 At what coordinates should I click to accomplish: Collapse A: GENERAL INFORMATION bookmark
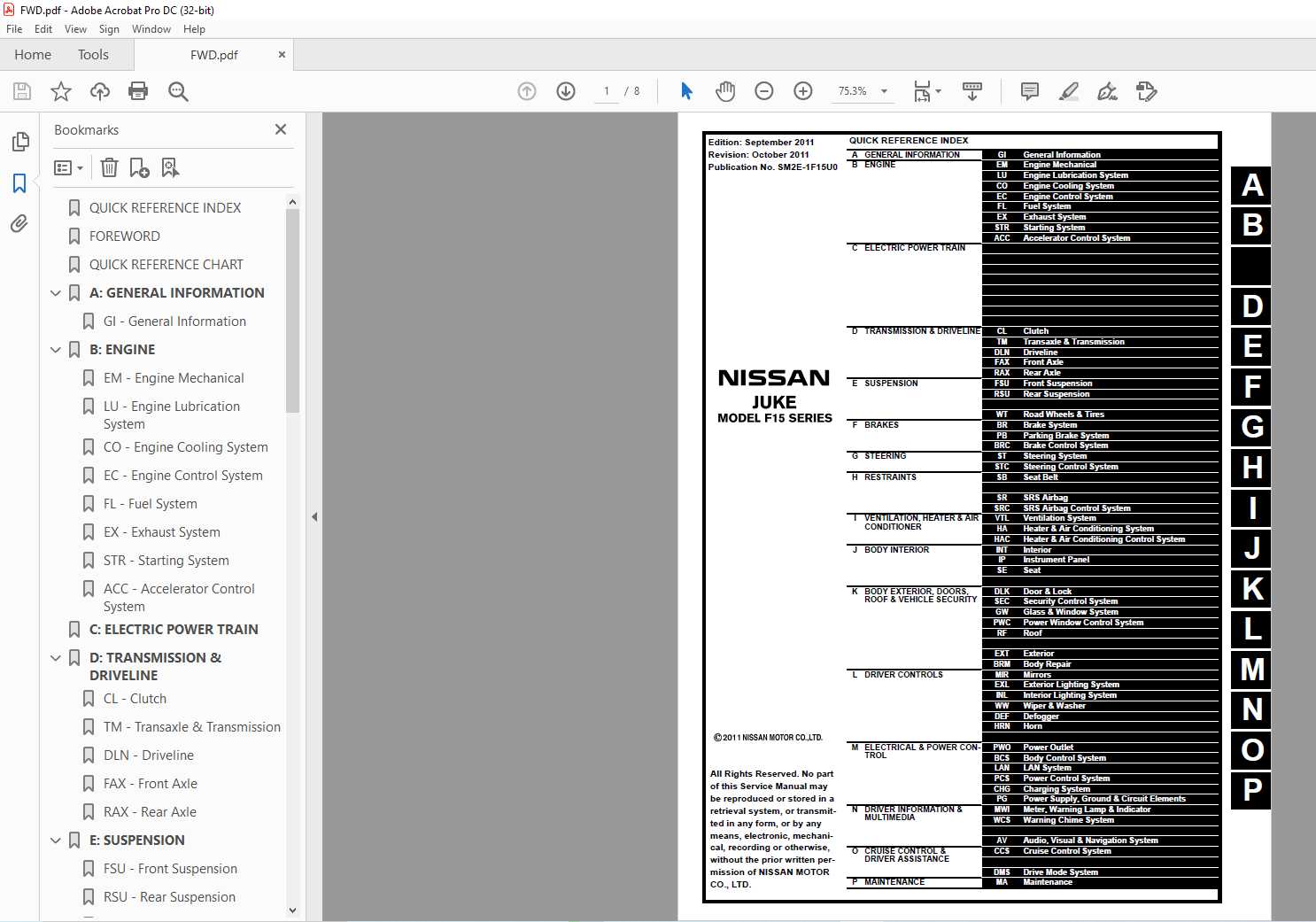56,293
